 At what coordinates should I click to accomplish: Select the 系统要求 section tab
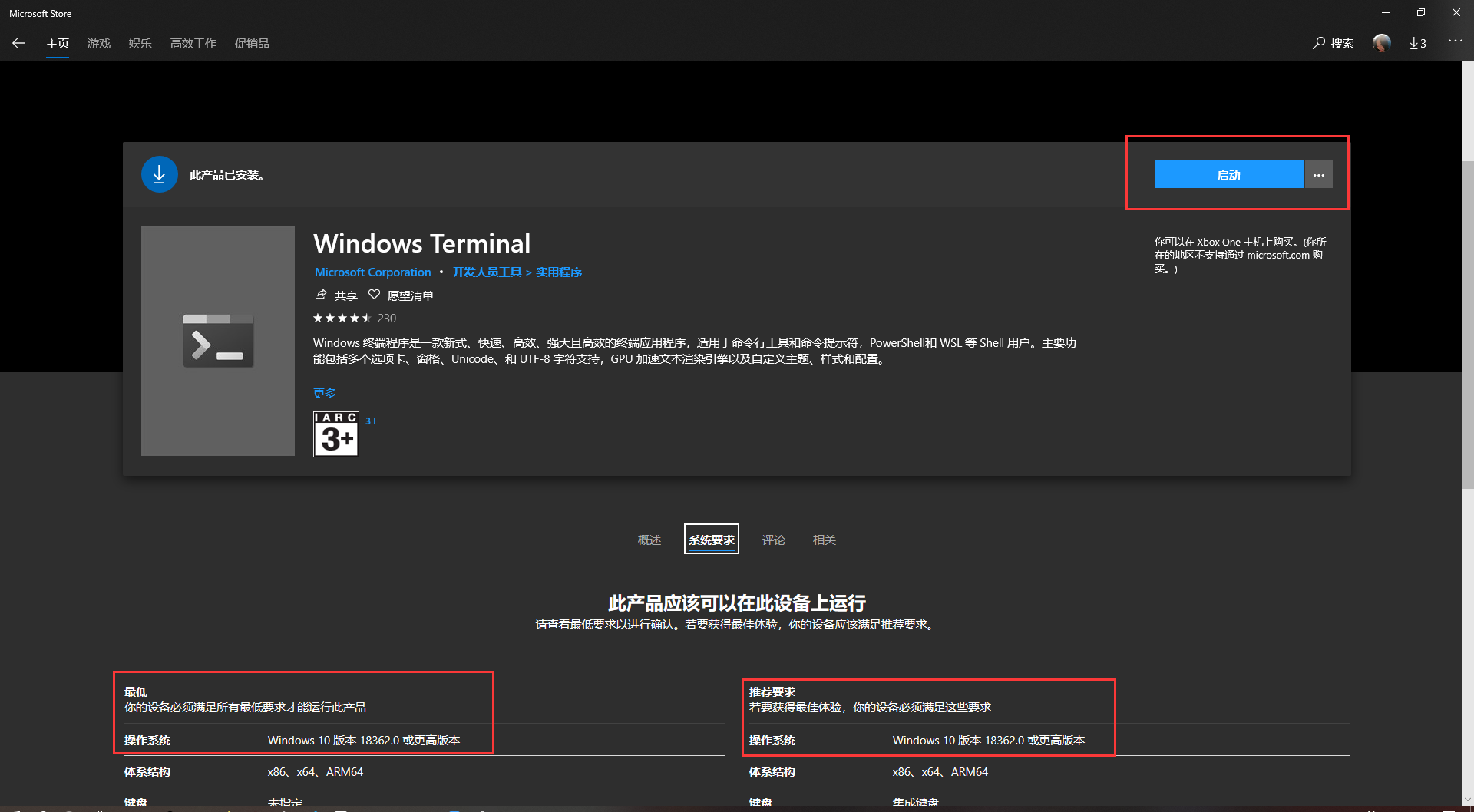(x=712, y=540)
